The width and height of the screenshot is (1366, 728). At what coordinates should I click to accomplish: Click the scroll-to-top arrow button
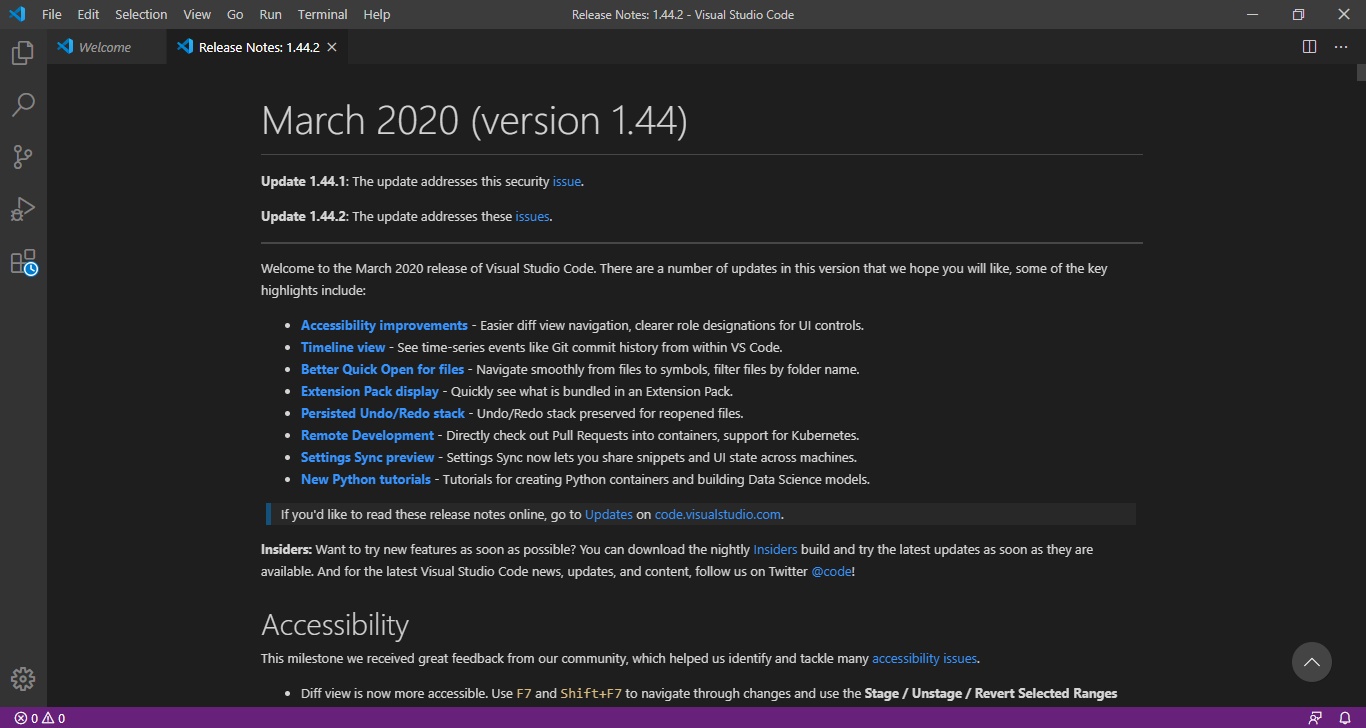[x=1312, y=661]
